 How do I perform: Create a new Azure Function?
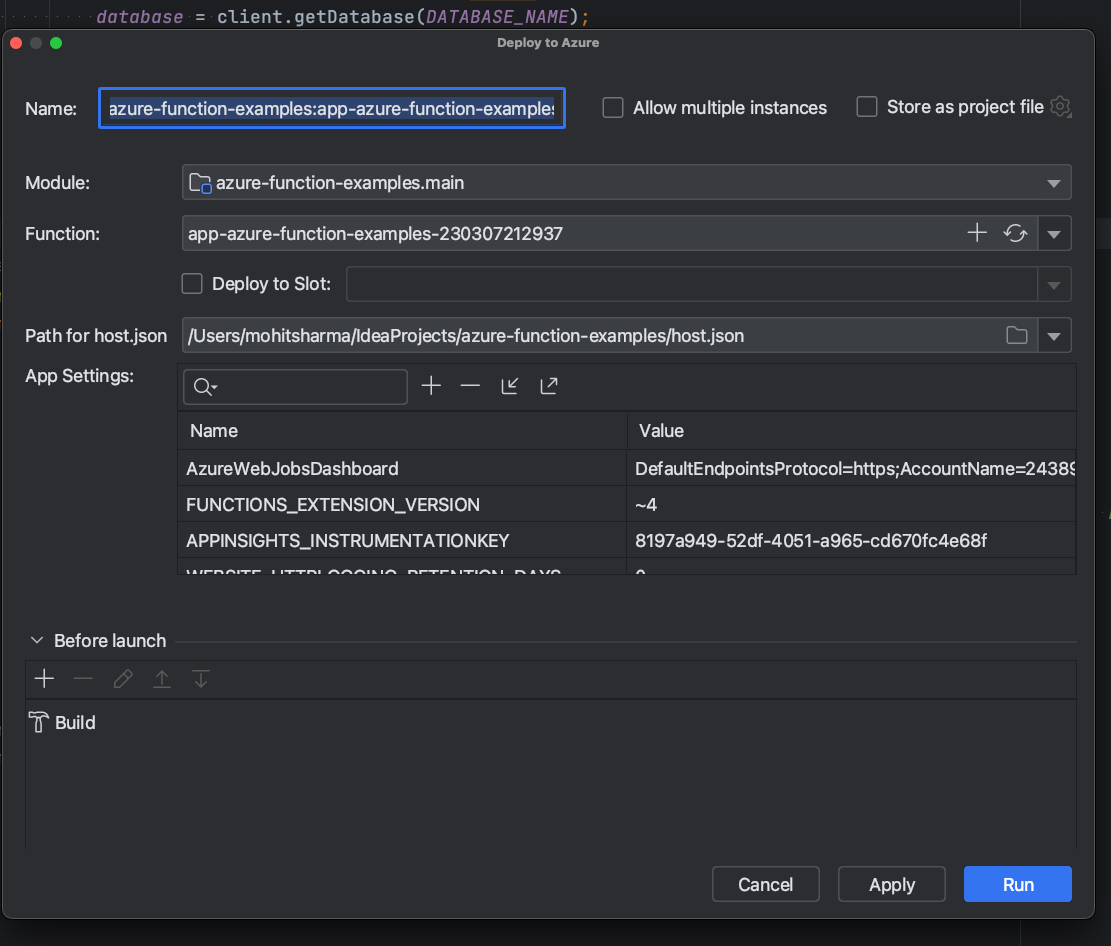click(976, 233)
